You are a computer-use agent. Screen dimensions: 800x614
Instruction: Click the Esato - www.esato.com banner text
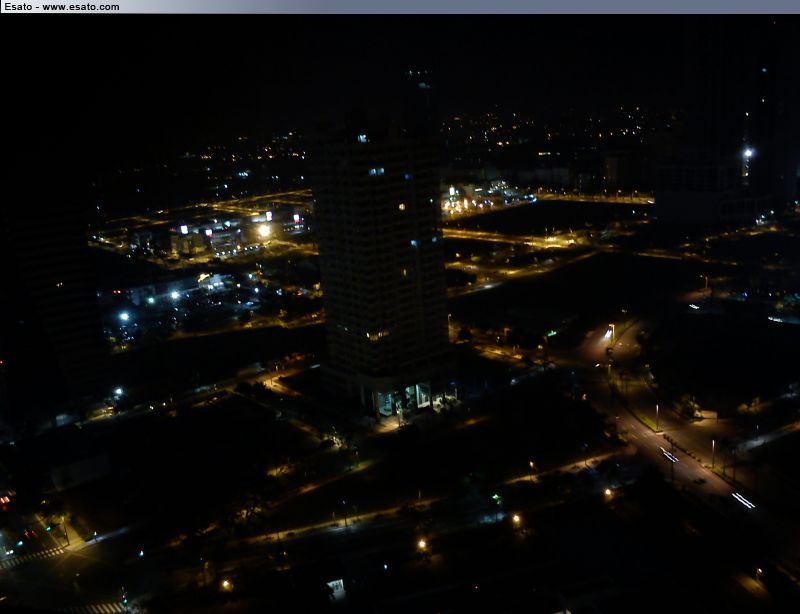pos(62,7)
